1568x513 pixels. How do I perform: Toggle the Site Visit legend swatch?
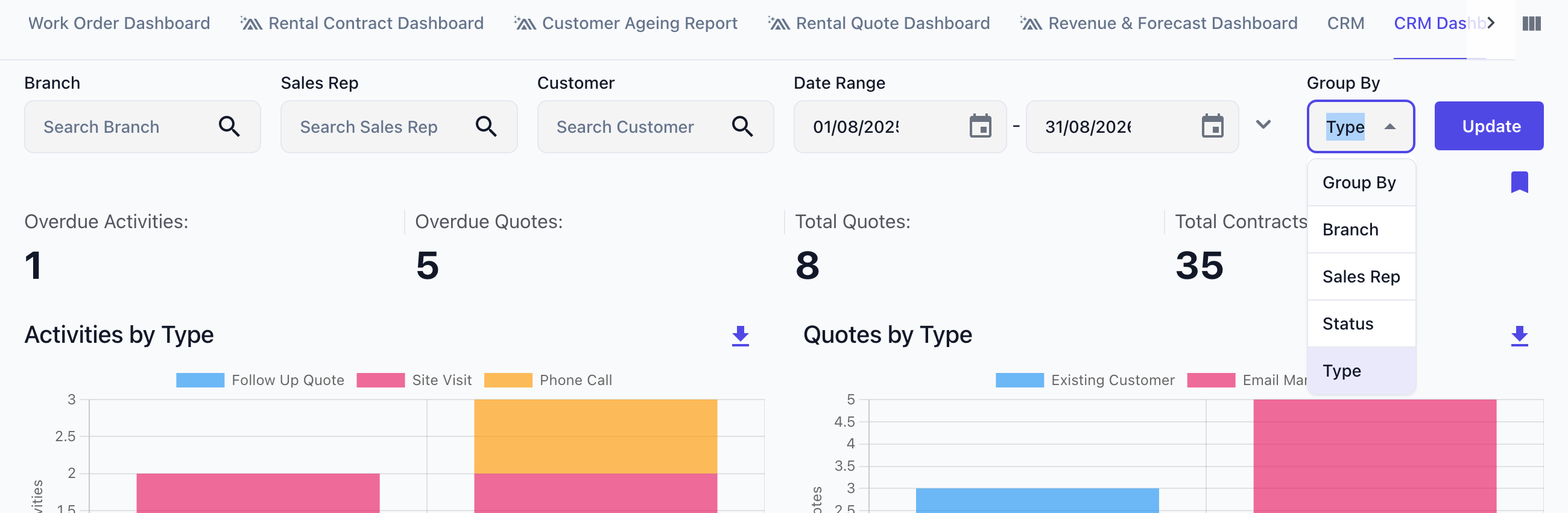(x=381, y=380)
